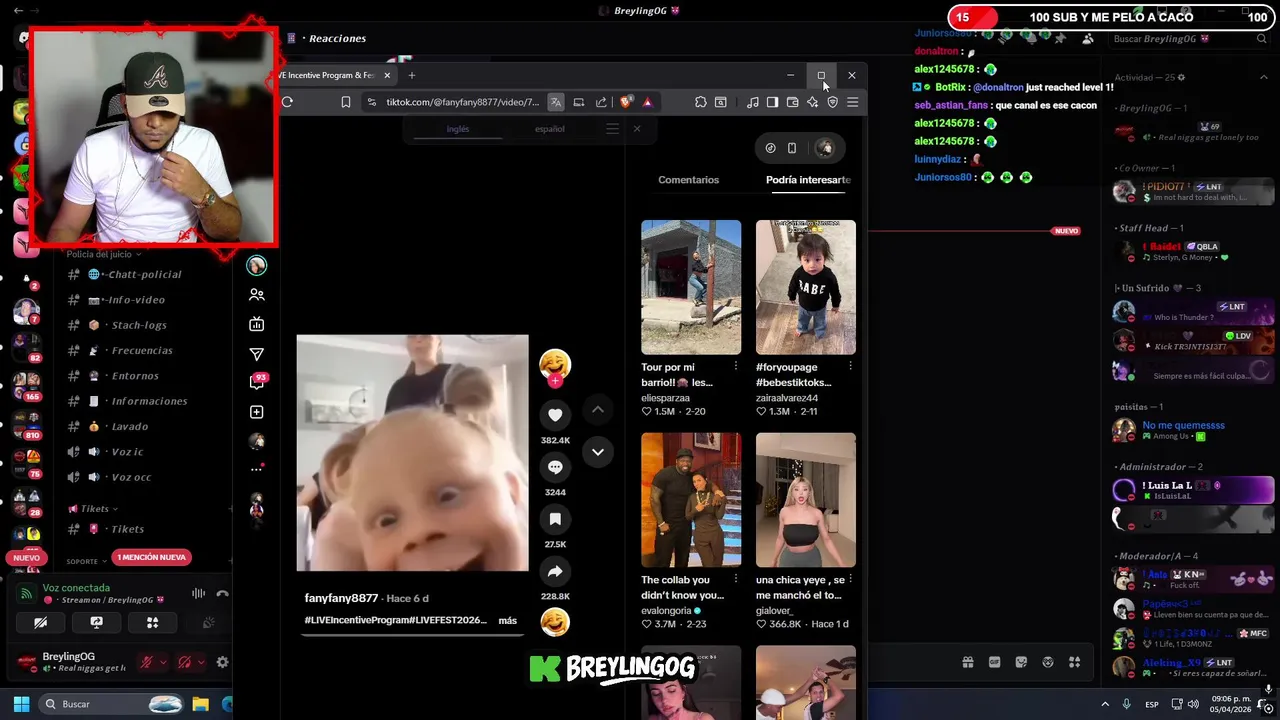Viewport: 1280px width, 720px height.
Task: Open options for Tour por mi barrio video
Action: pos(736,366)
